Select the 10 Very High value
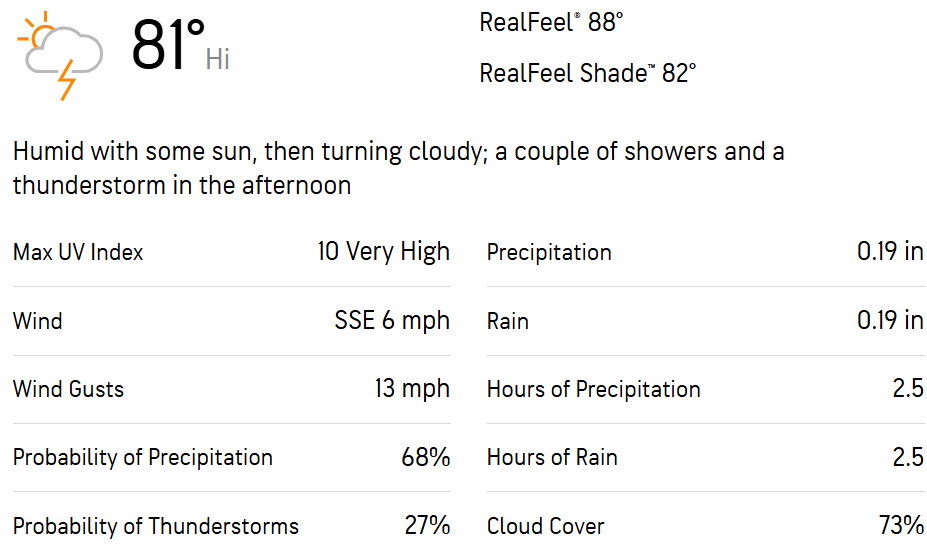 pos(384,252)
